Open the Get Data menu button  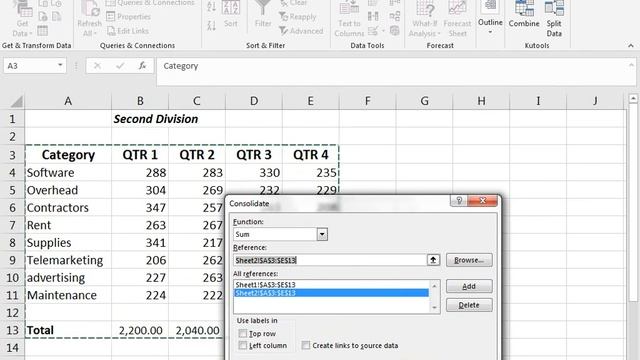[22, 19]
